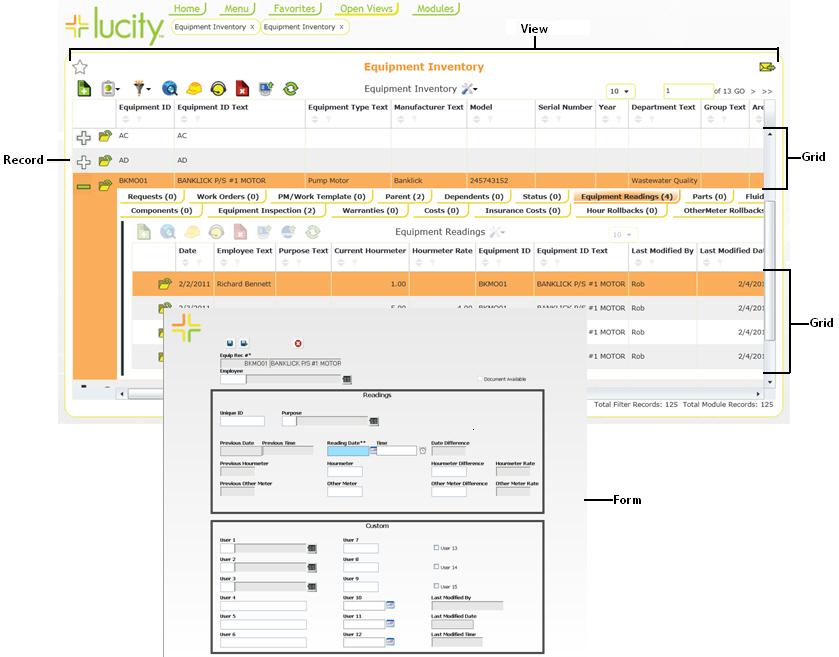Select the add new record icon on toolbar

(85, 89)
